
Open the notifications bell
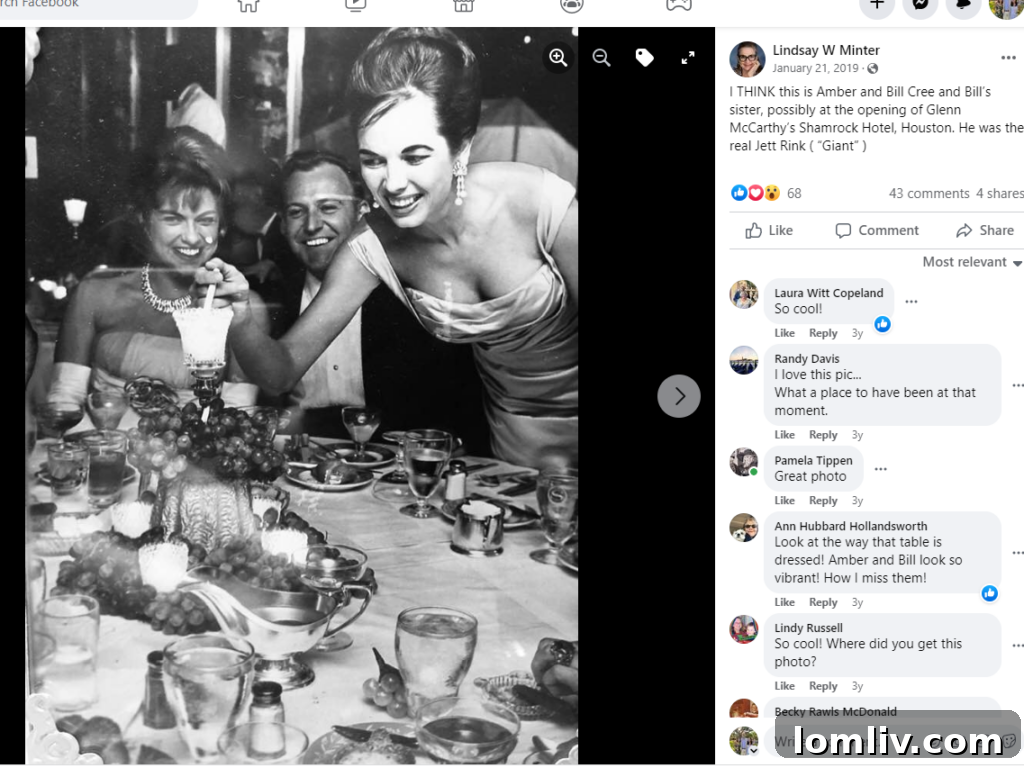coord(963,5)
